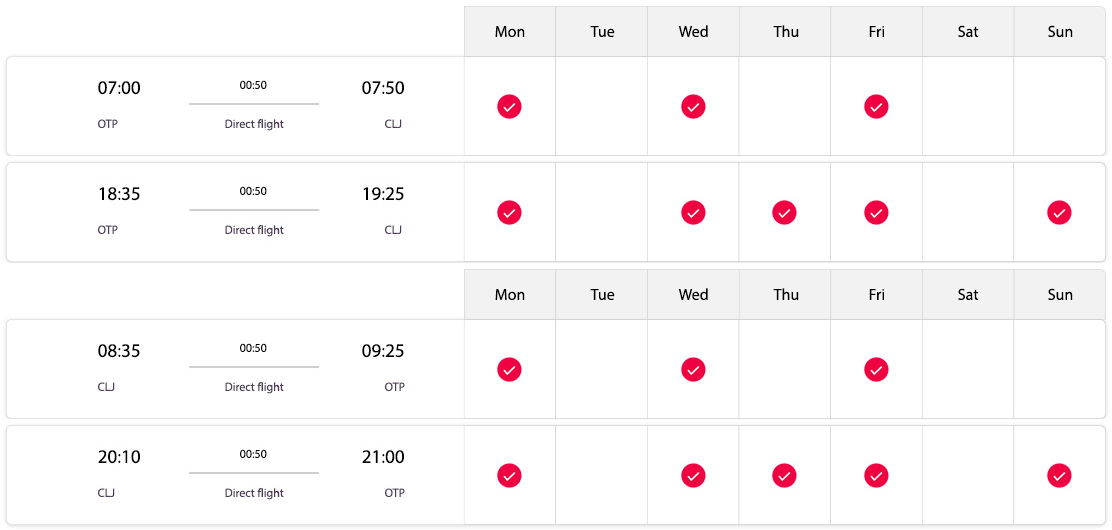Click Friday checkmark for 07:00 OTP flight
The image size is (1112, 530).
coord(876,106)
